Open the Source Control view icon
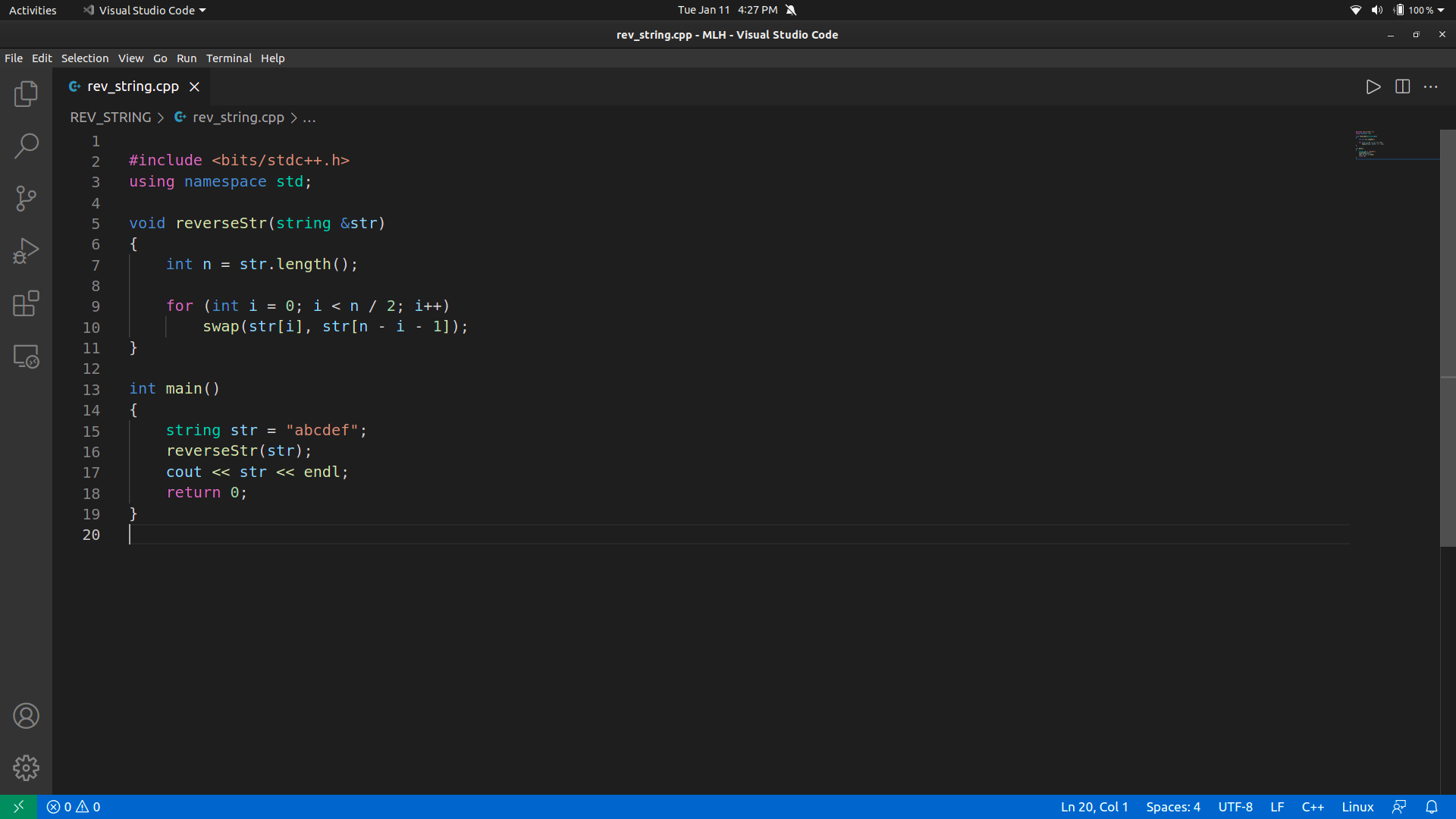 [x=26, y=199]
